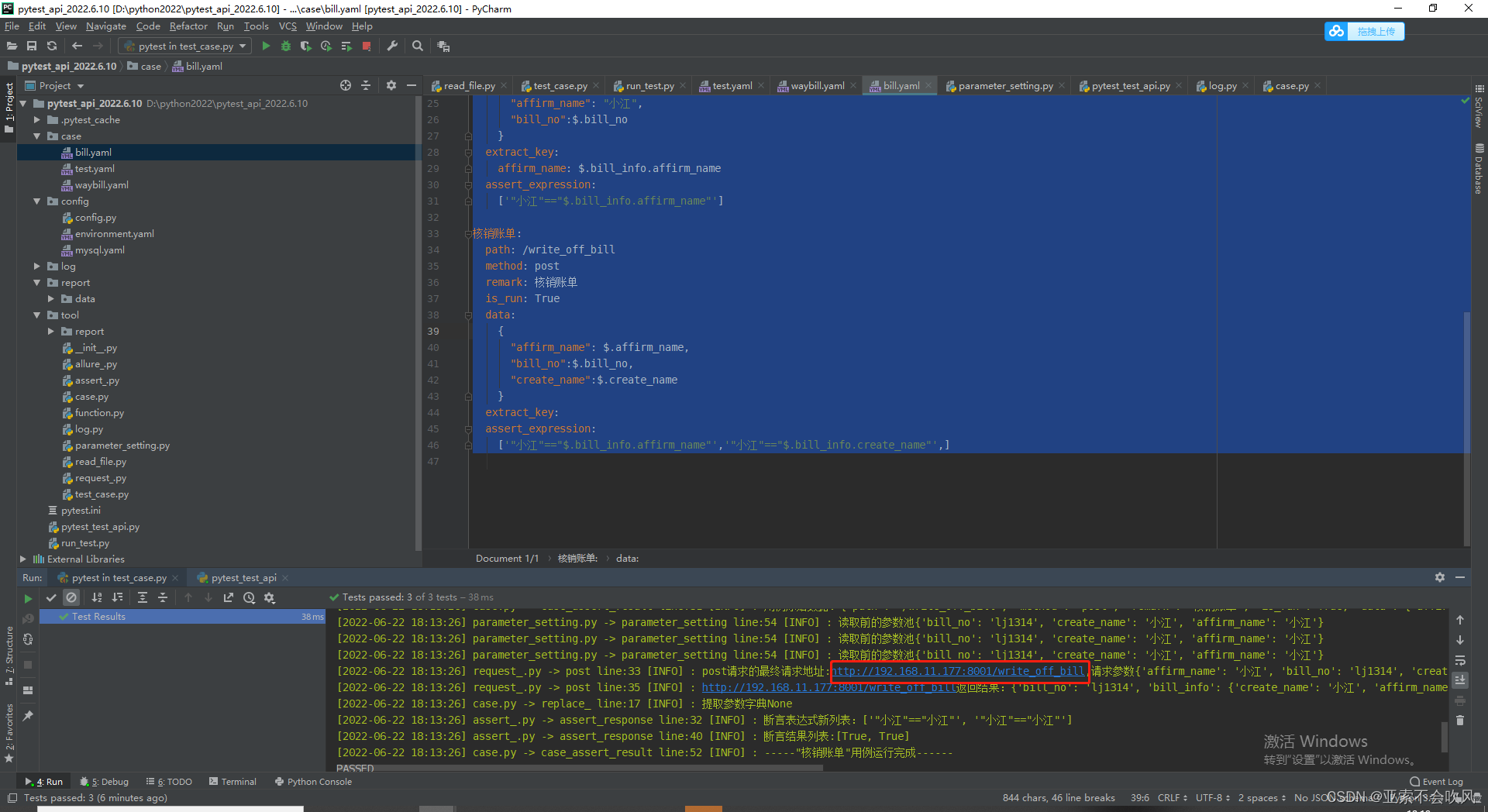Open the Terminal tool window

pyautogui.click(x=232, y=782)
